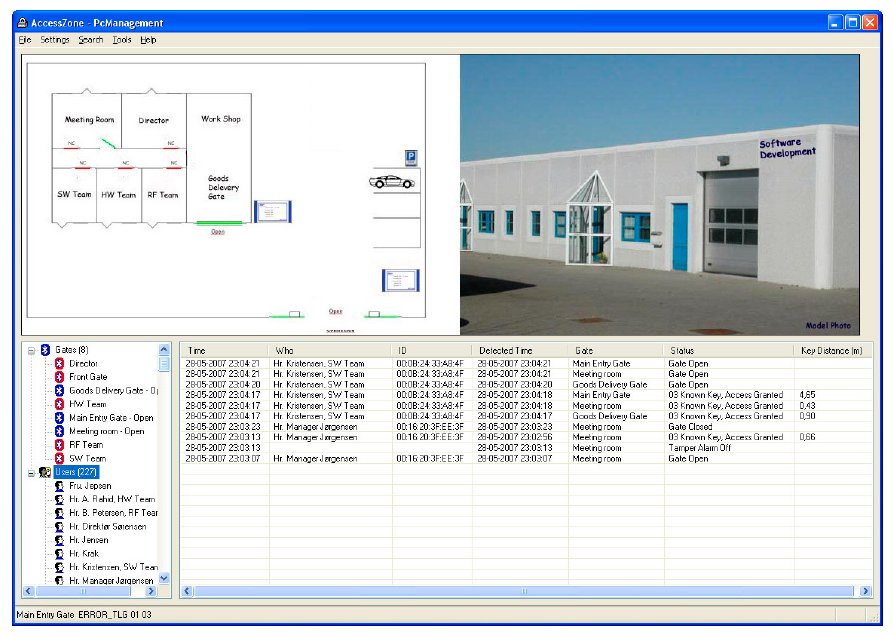Image resolution: width=893 pixels, height=635 pixels.
Task: Click the blue icon beside Main Entry Gate - Open
Action: (x=59, y=417)
